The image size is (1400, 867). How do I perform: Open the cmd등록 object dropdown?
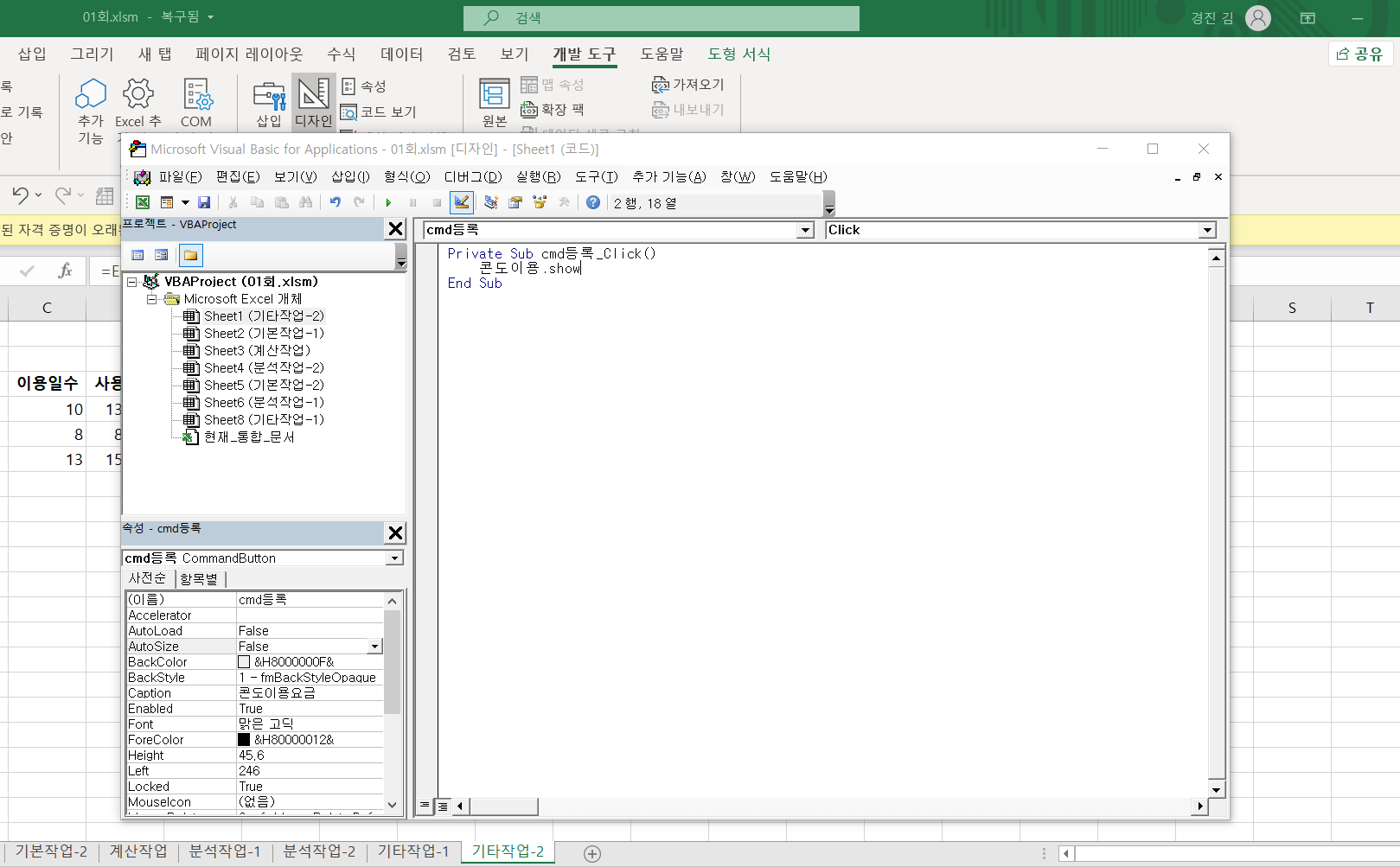pos(806,230)
